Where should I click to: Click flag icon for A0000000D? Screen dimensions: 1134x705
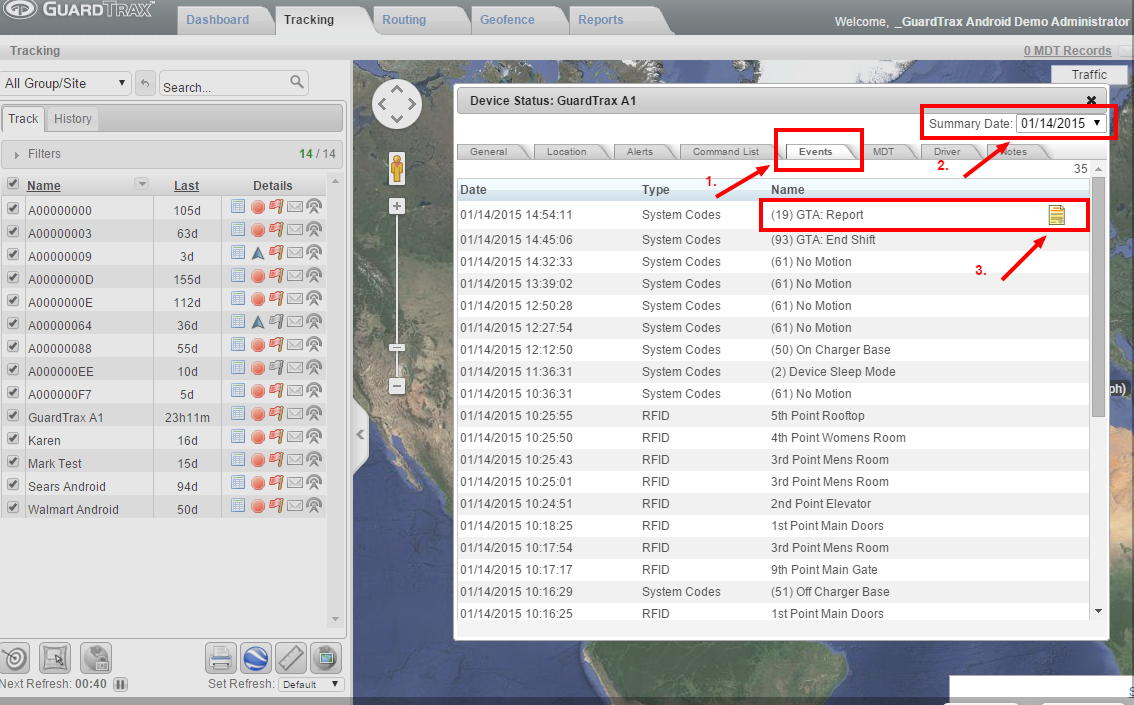pos(276,275)
